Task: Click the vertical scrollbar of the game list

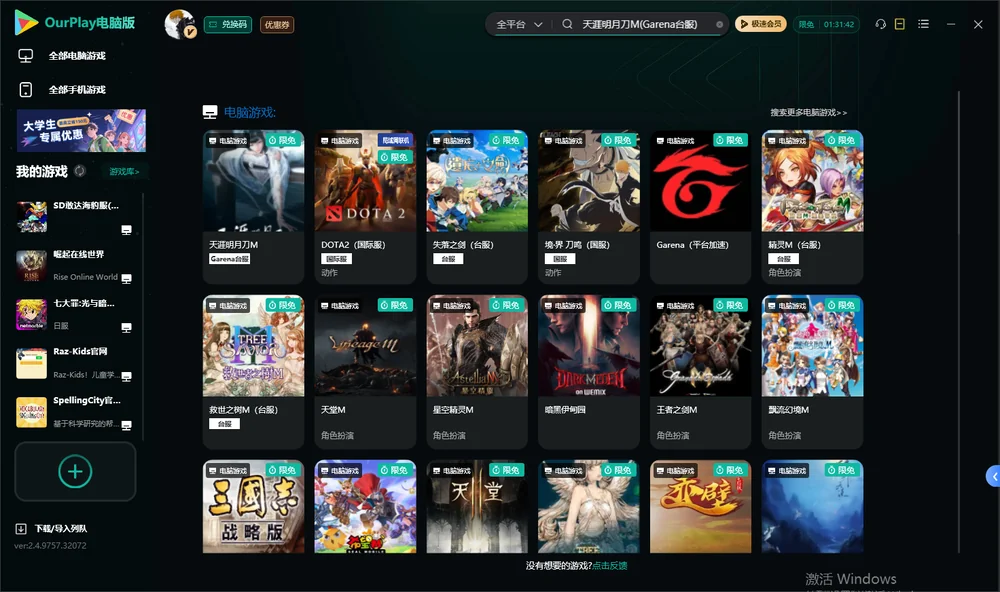Action: 958,322
